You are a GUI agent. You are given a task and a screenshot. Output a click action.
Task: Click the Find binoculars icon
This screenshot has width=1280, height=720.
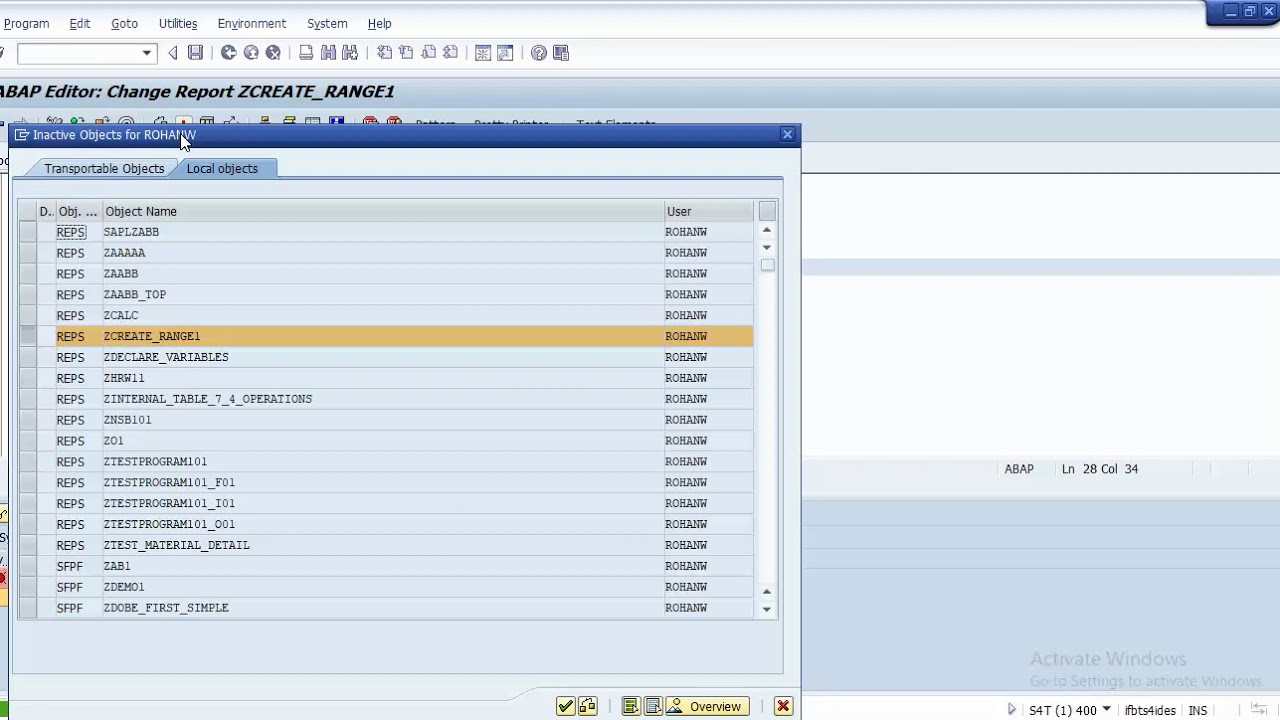pos(328,53)
